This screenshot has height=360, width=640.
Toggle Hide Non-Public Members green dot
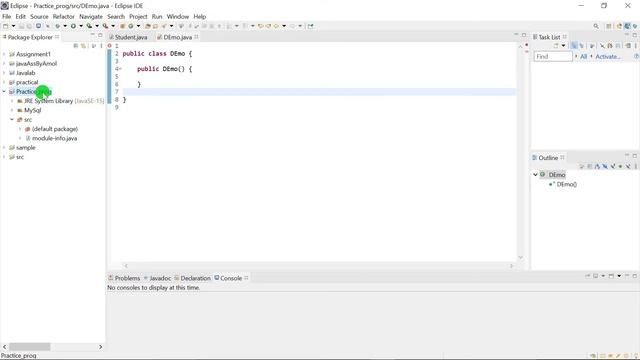click(620, 166)
